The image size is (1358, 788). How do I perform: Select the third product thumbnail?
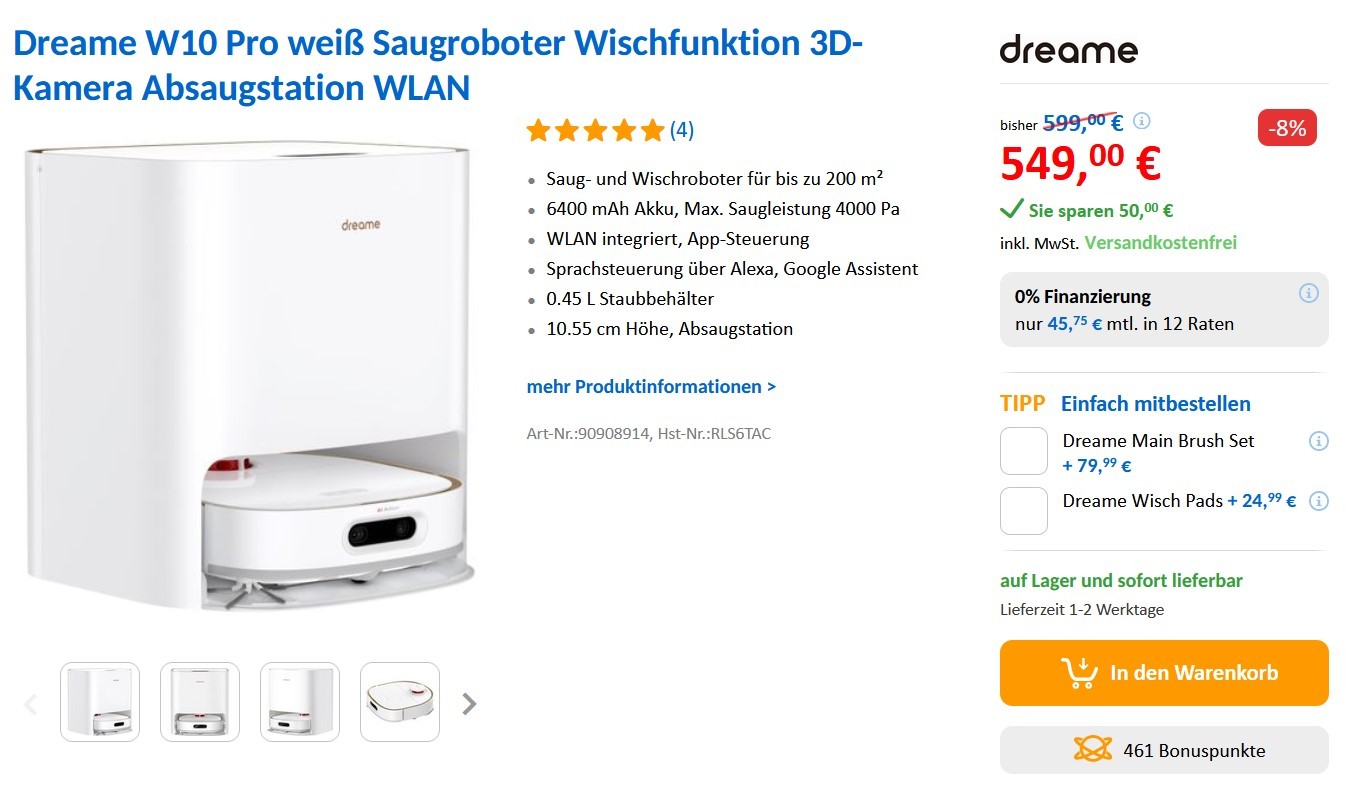coord(300,702)
